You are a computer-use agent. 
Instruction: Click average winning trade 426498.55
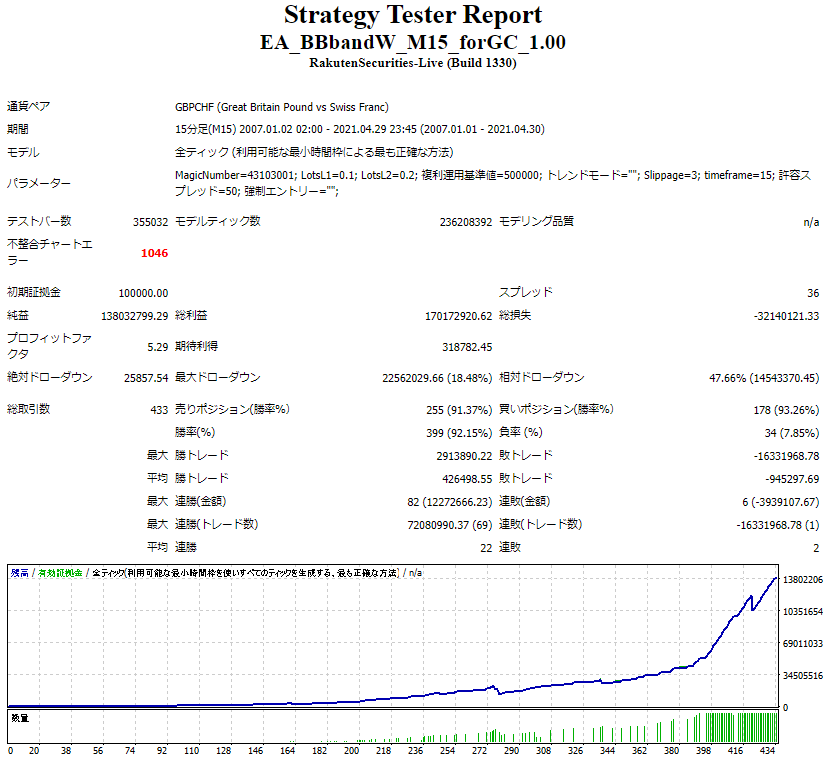(x=467, y=479)
